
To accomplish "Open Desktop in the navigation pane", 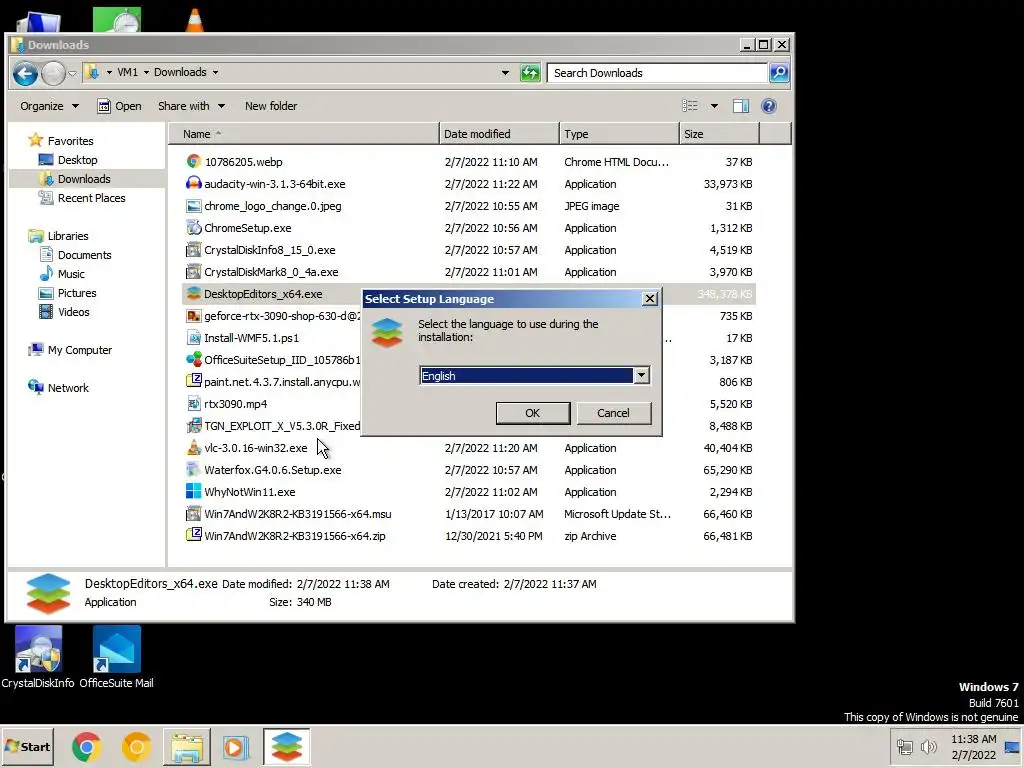I will pos(77,160).
